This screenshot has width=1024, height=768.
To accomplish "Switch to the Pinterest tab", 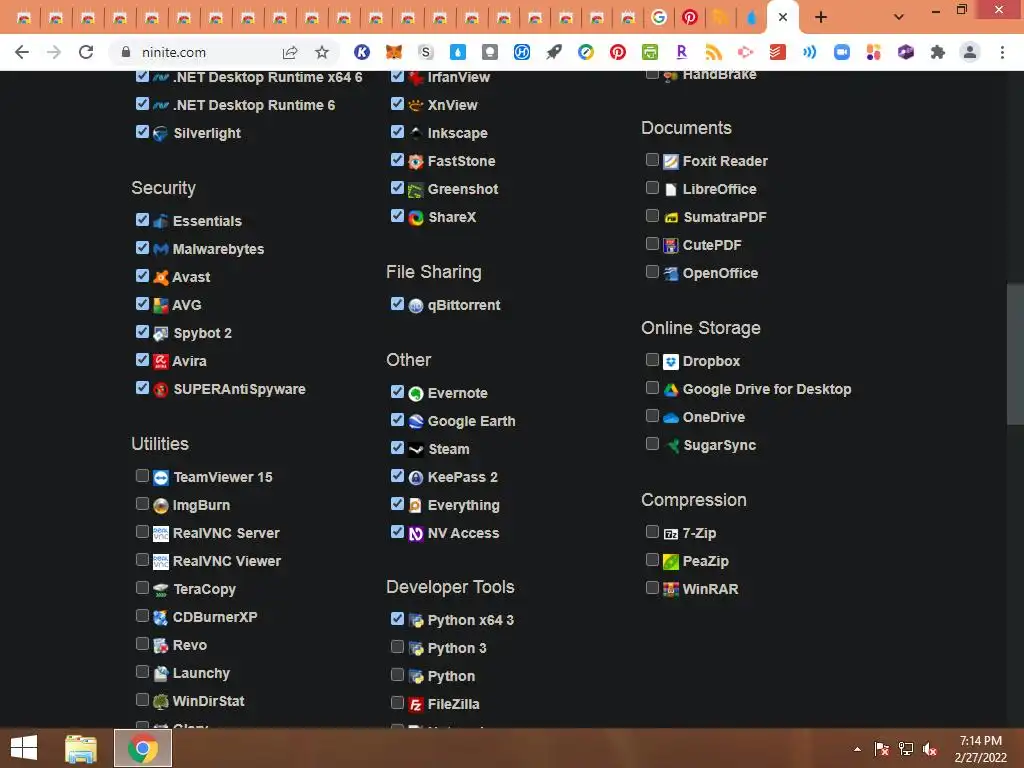I will [x=690, y=18].
